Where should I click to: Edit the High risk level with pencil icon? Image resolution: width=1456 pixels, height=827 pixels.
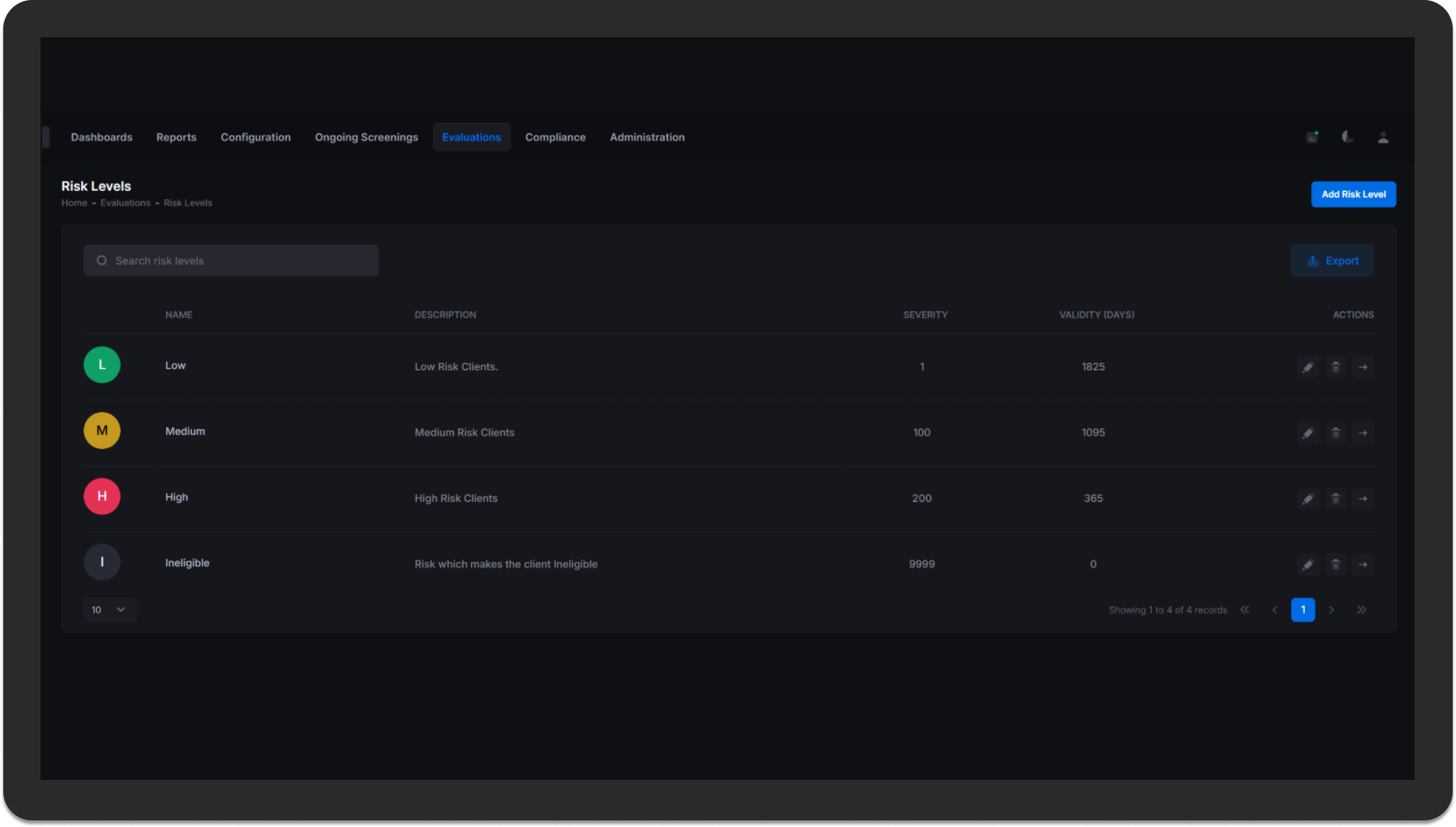(1307, 499)
